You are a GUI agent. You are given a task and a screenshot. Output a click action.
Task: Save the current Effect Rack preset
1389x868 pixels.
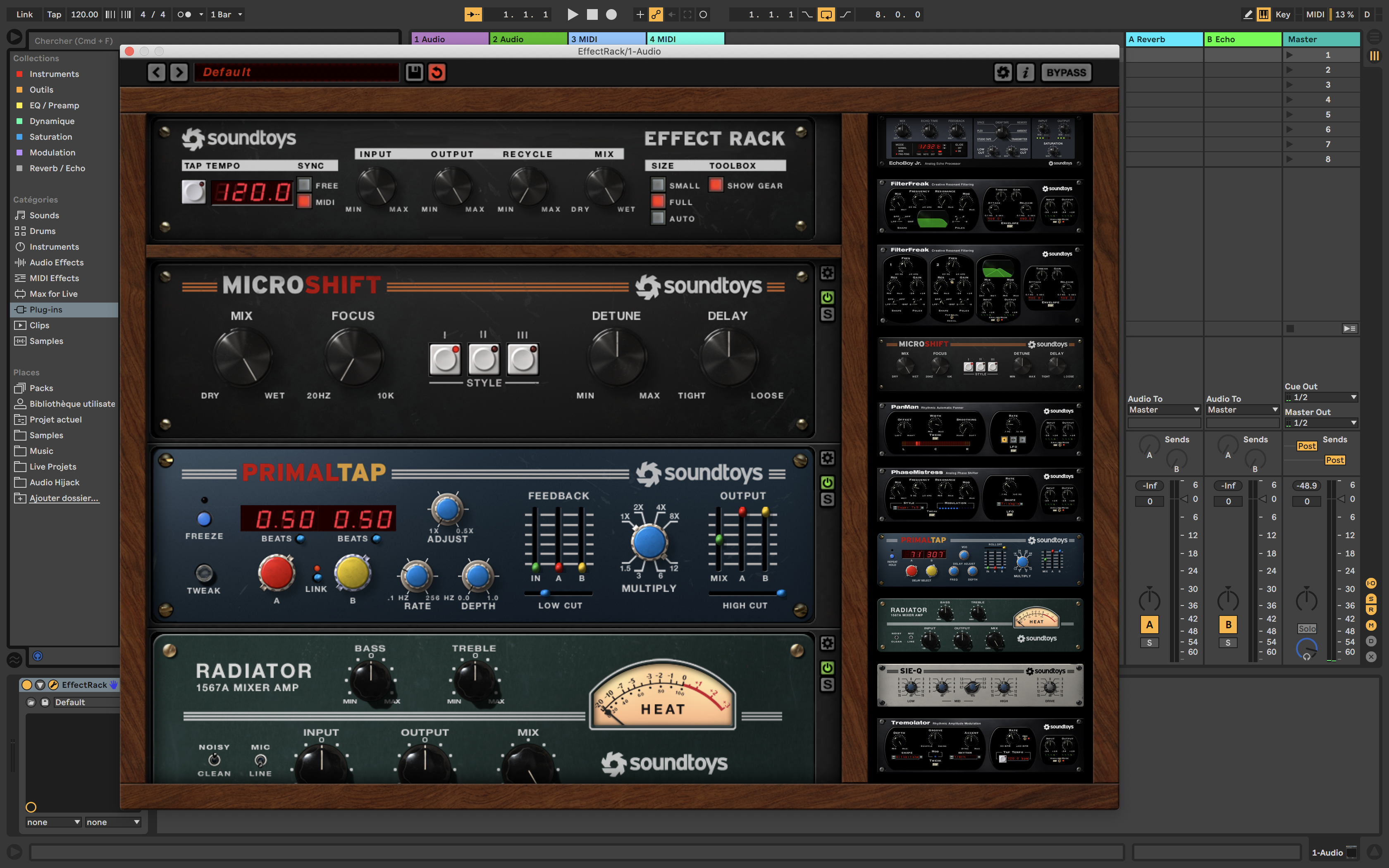pos(415,72)
